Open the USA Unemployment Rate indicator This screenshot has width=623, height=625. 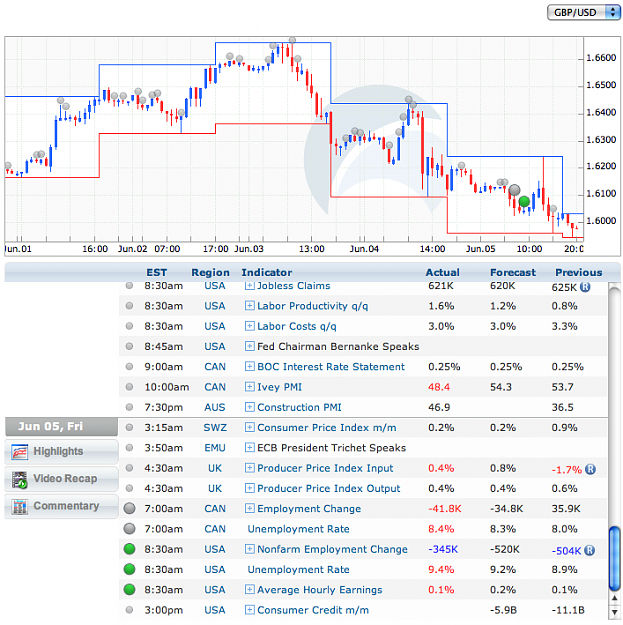point(298,570)
